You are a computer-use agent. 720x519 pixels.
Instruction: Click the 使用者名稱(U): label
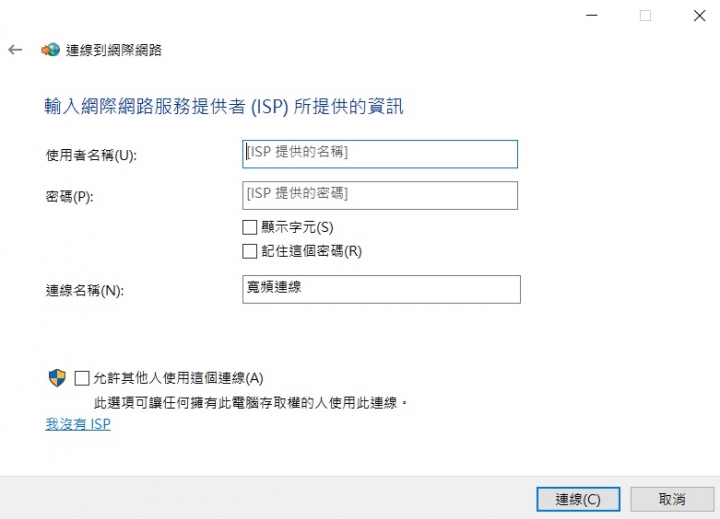pyautogui.click(x=91, y=155)
